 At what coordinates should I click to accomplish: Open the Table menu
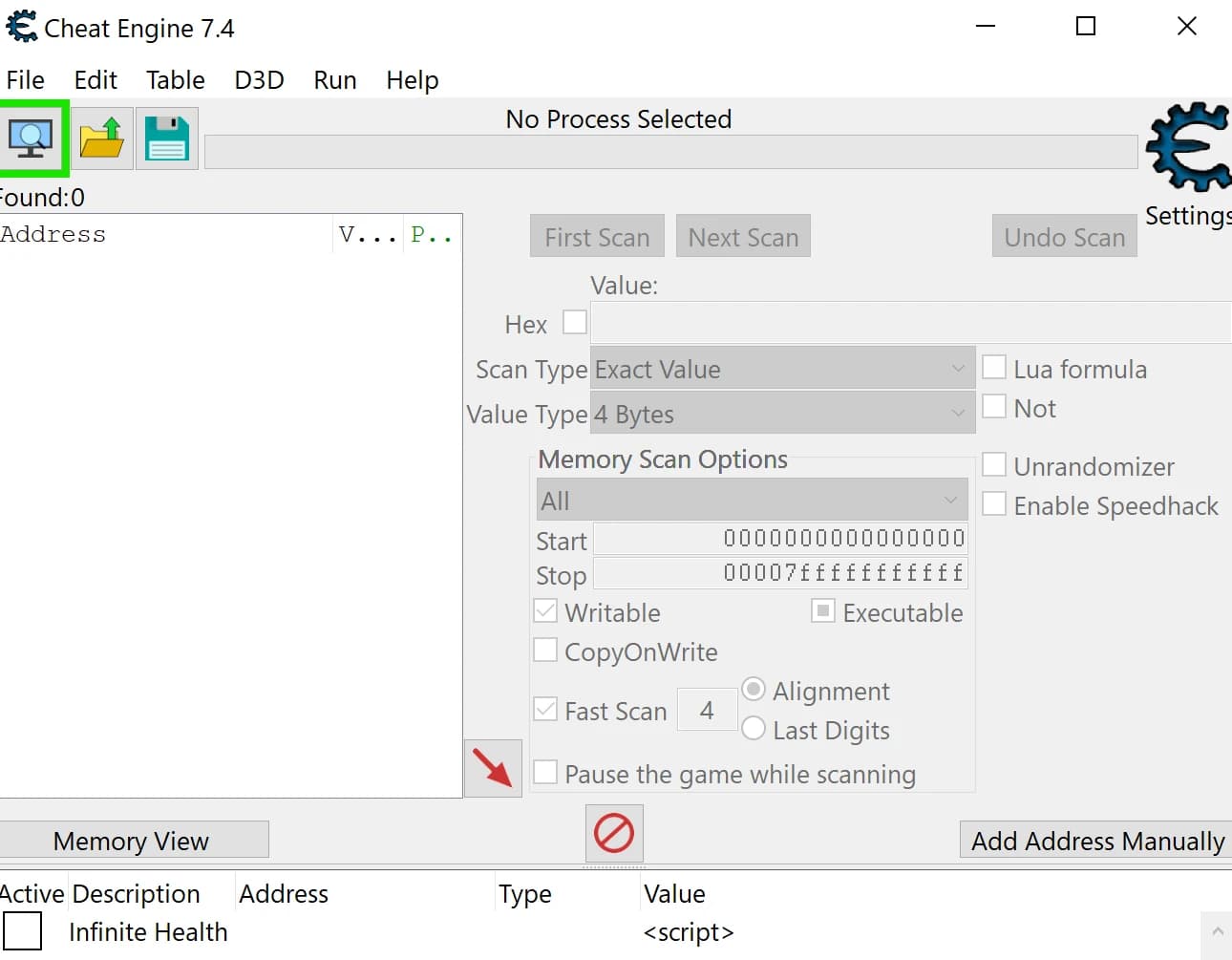(176, 80)
